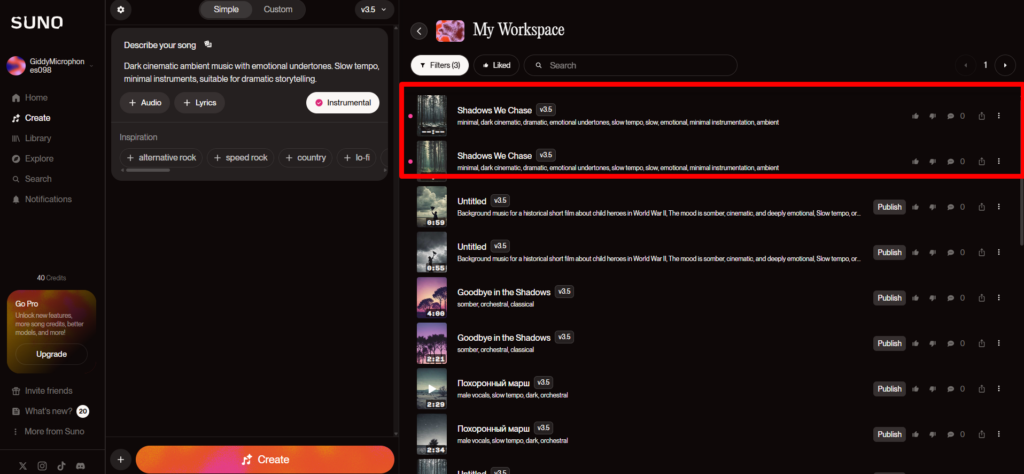The width and height of the screenshot is (1024, 474).
Task: Expand the GiddyMicrophones098 account menu
Action: click(50, 65)
